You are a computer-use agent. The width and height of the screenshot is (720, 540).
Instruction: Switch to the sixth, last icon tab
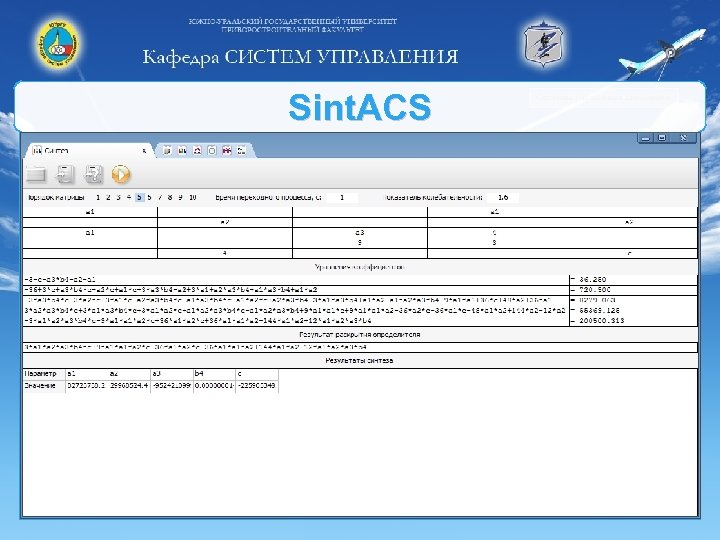pos(242,151)
